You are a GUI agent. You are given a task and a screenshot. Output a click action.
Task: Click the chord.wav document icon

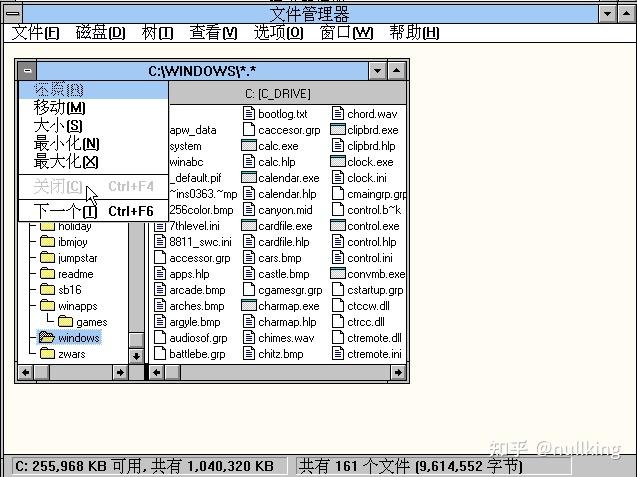tap(338, 114)
